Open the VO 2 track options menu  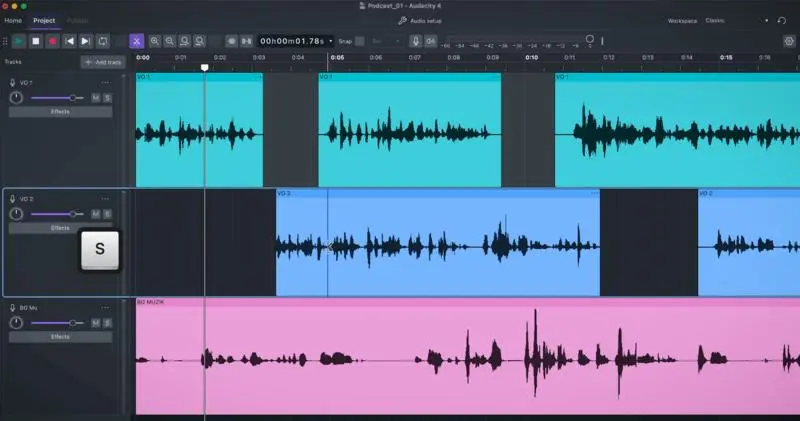pos(105,199)
